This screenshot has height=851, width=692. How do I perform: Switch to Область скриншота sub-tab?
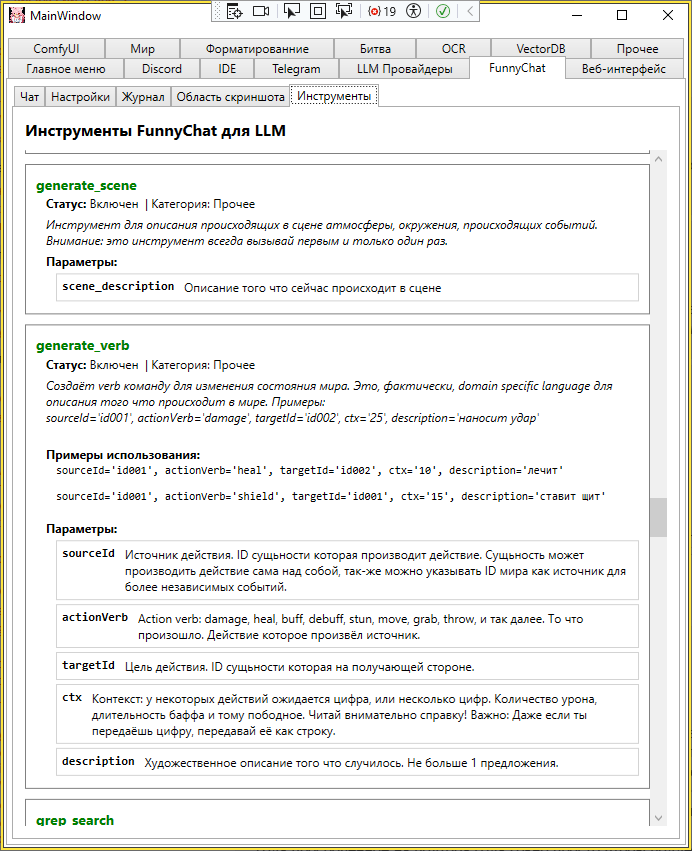tap(230, 97)
